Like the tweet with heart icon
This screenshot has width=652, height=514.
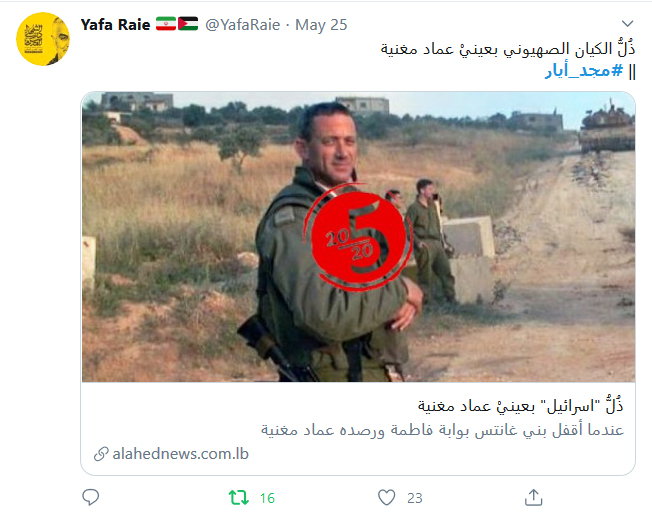(x=386, y=497)
